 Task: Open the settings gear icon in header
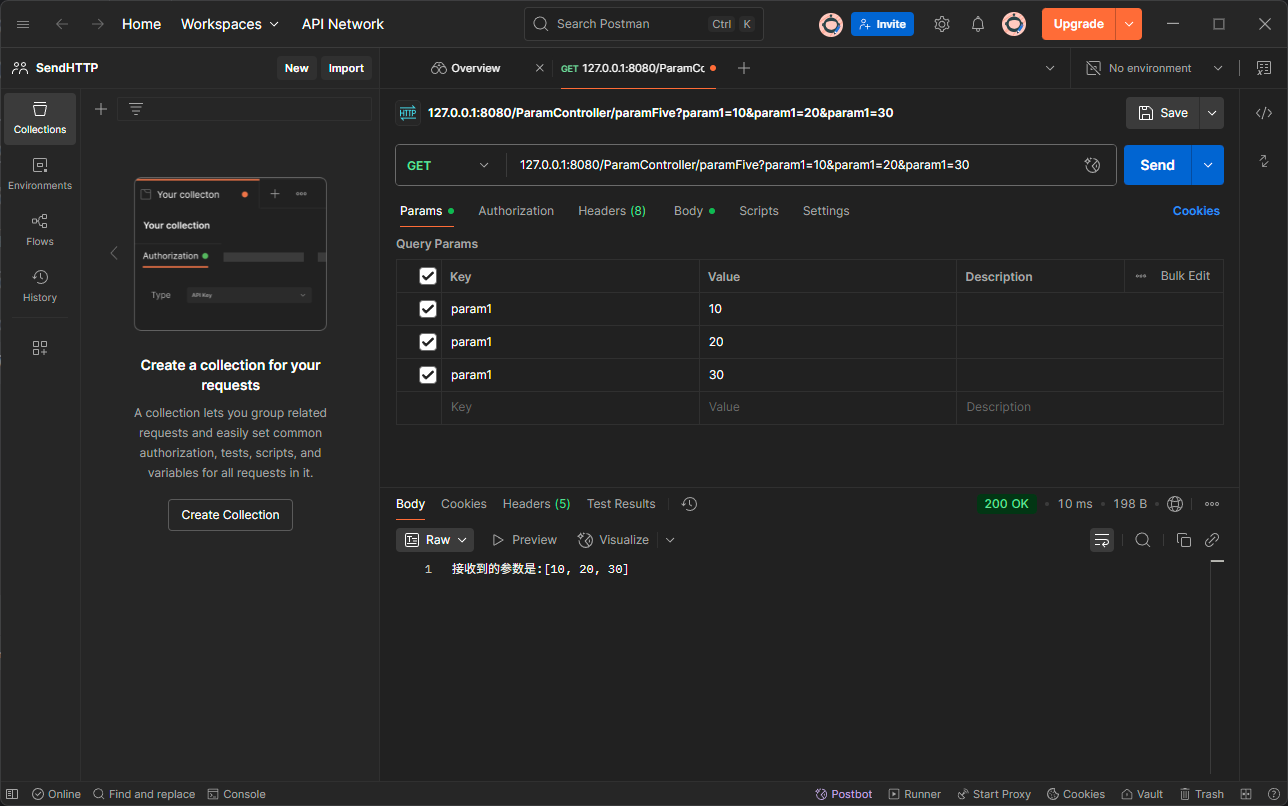[942, 24]
